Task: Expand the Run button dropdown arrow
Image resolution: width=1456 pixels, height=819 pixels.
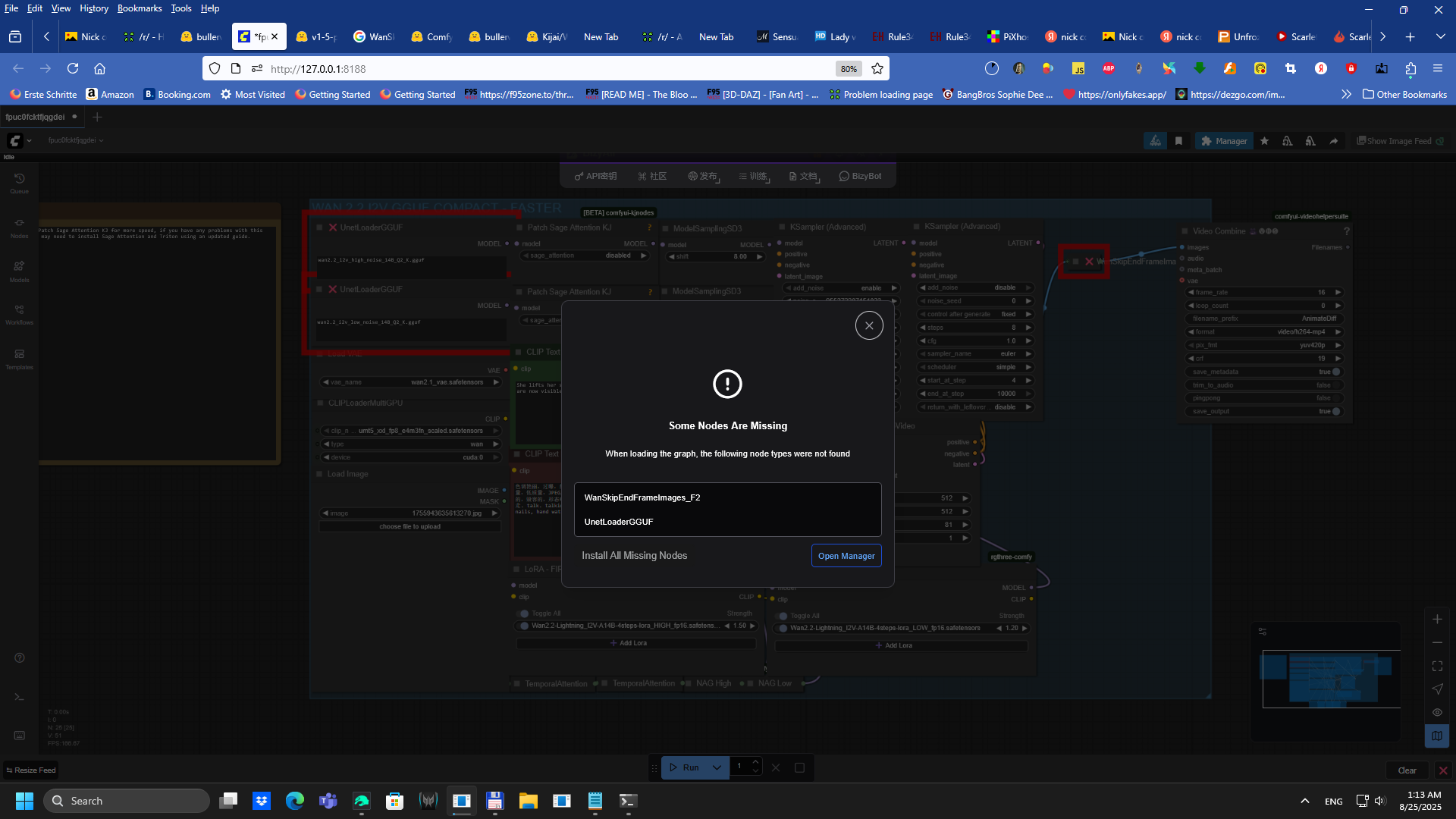Action: point(716,767)
